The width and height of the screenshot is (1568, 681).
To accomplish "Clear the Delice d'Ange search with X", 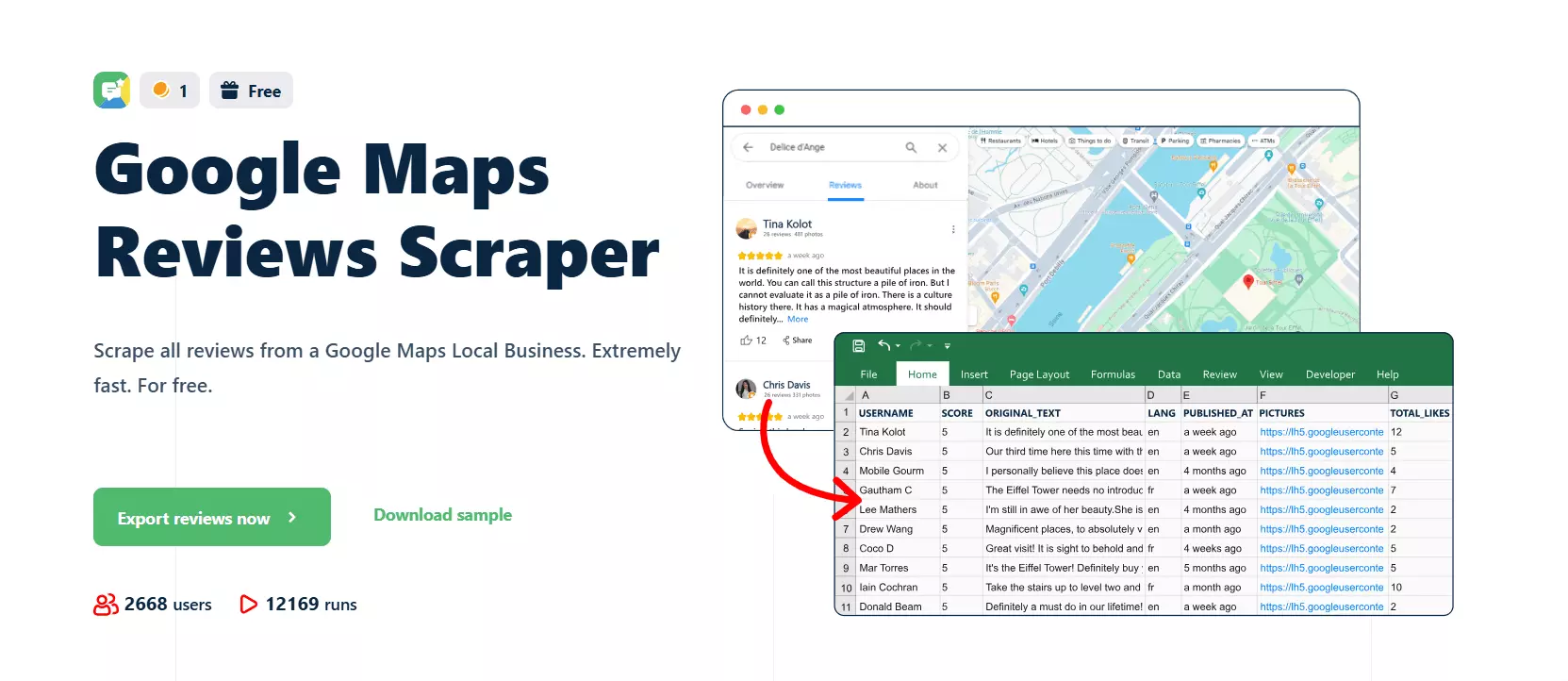I will click(942, 147).
